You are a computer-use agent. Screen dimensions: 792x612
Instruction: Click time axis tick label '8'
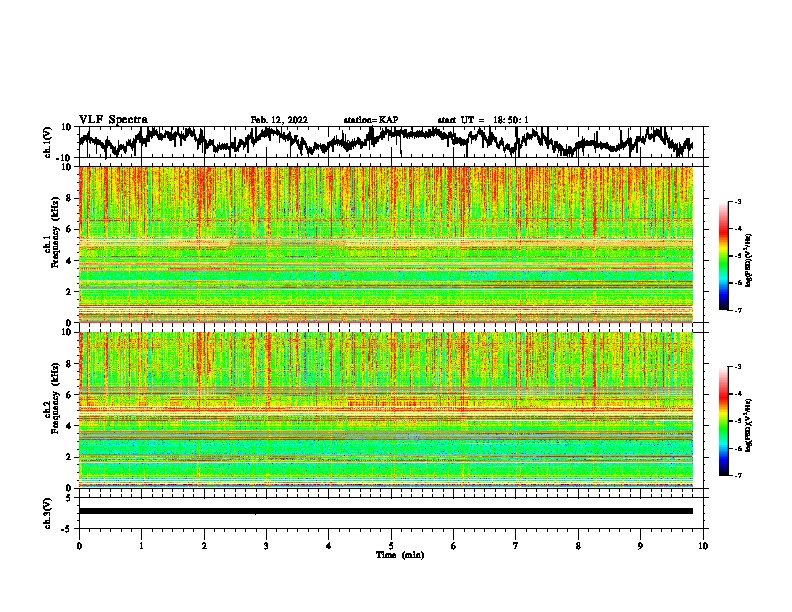pyautogui.click(x=578, y=546)
